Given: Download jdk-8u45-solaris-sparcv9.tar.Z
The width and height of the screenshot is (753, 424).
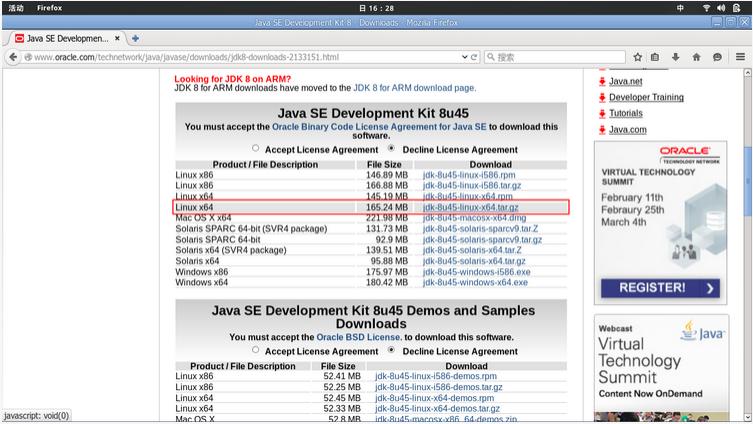Looking at the screenshot, I should (x=480, y=229).
